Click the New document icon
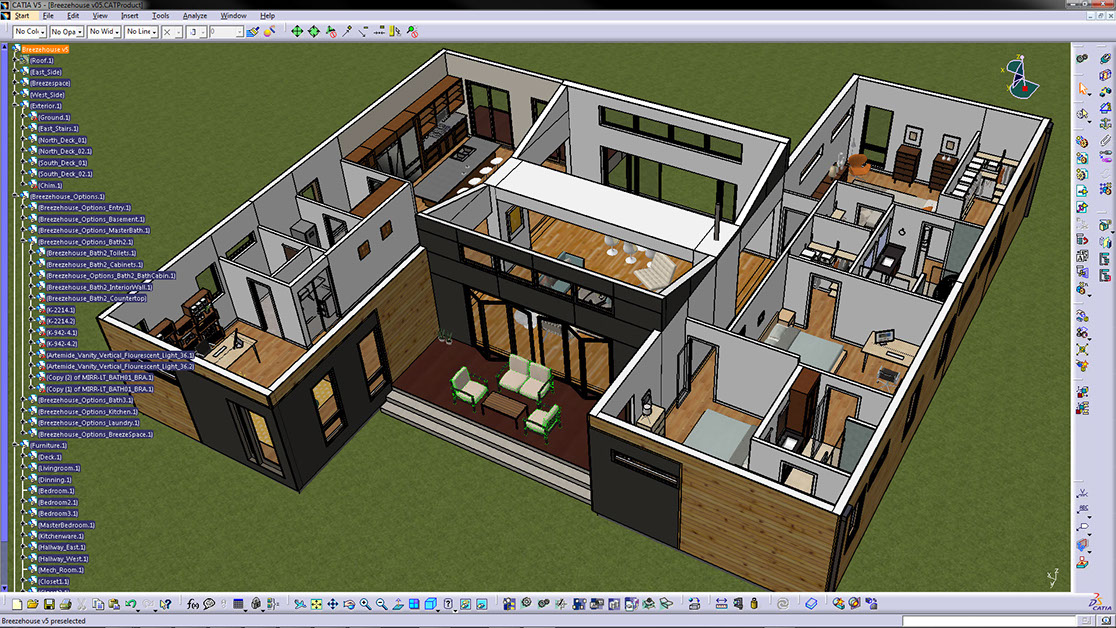This screenshot has height=628, width=1116. (17, 604)
